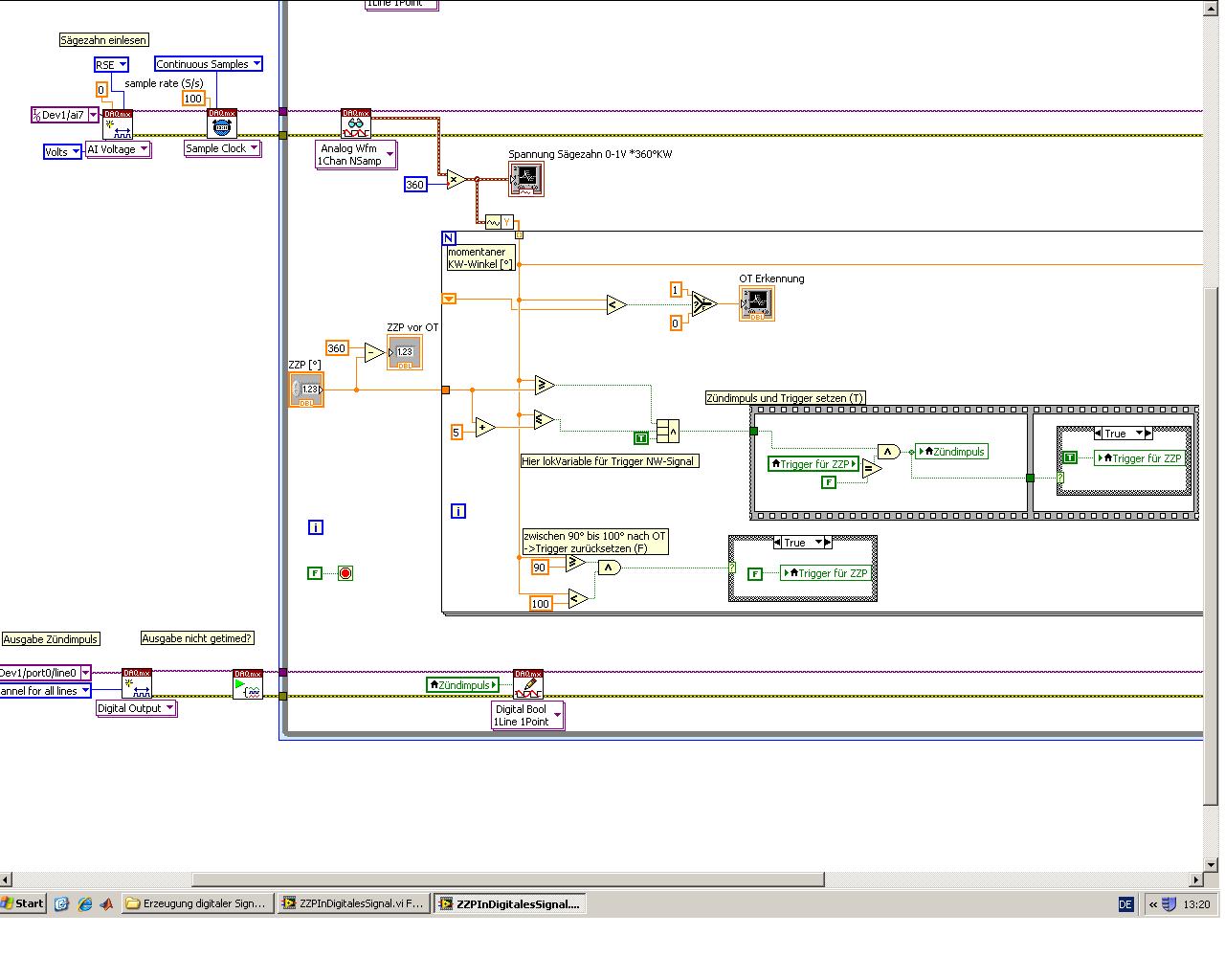
Task: Select the DAQmx Write Digital Bool node
Action: pyautogui.click(x=528, y=683)
